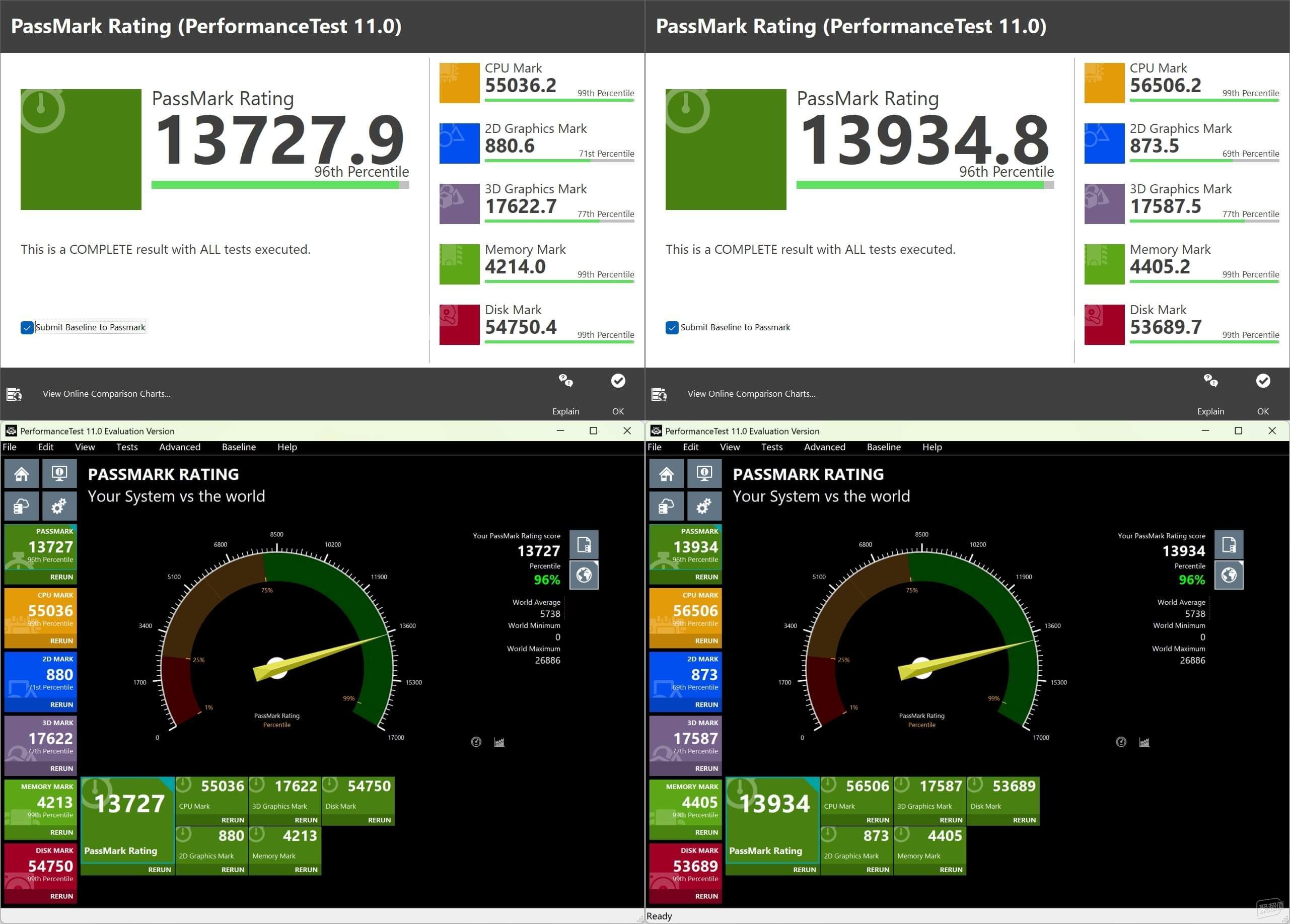Viewport: 1290px width, 924px height.
Task: Open settings gears icon in left window
Action: 59,506
